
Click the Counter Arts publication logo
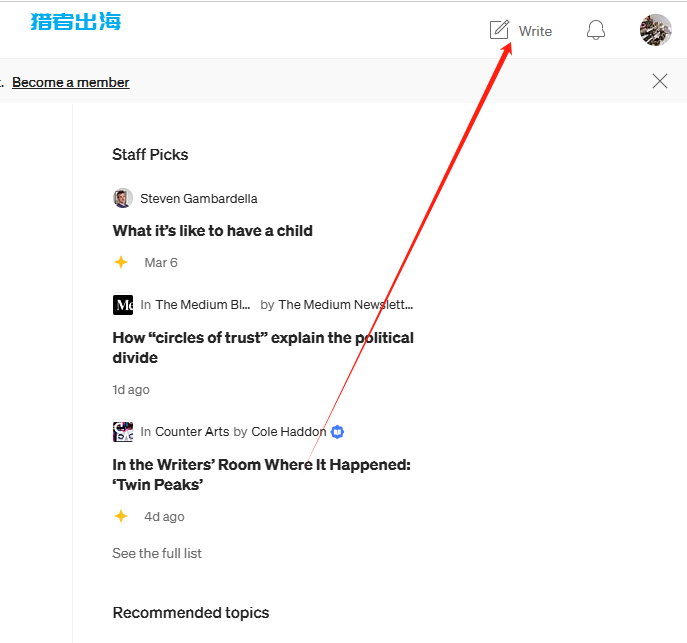pos(123,432)
